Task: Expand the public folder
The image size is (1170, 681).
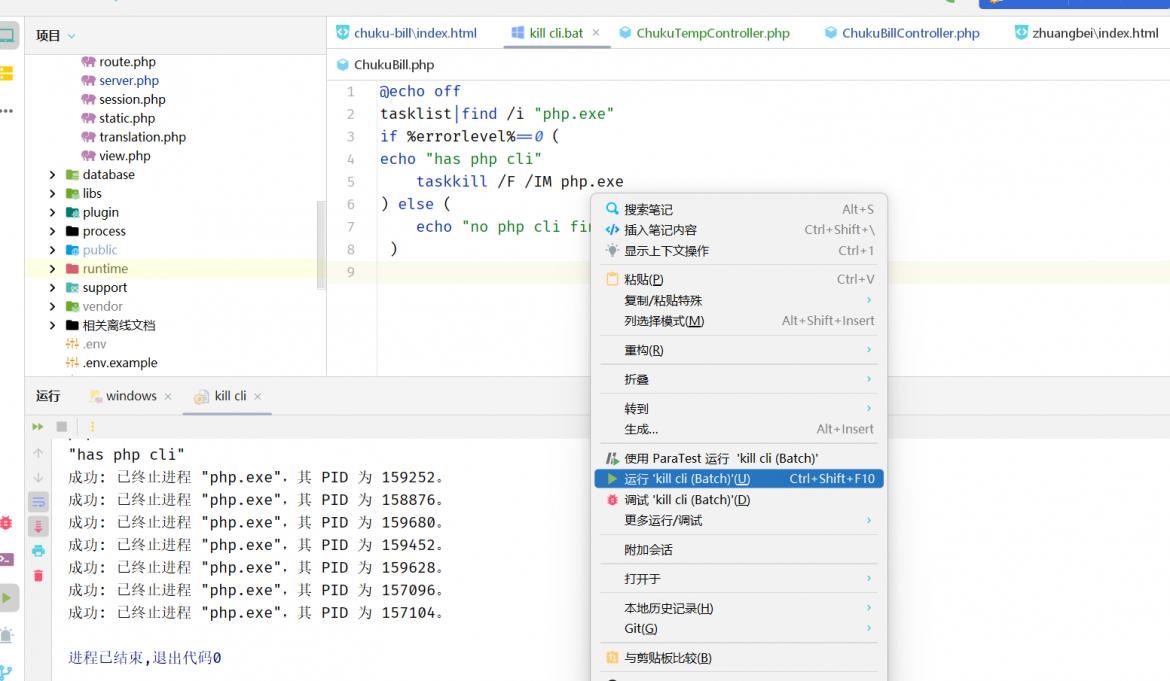Action: [52, 250]
